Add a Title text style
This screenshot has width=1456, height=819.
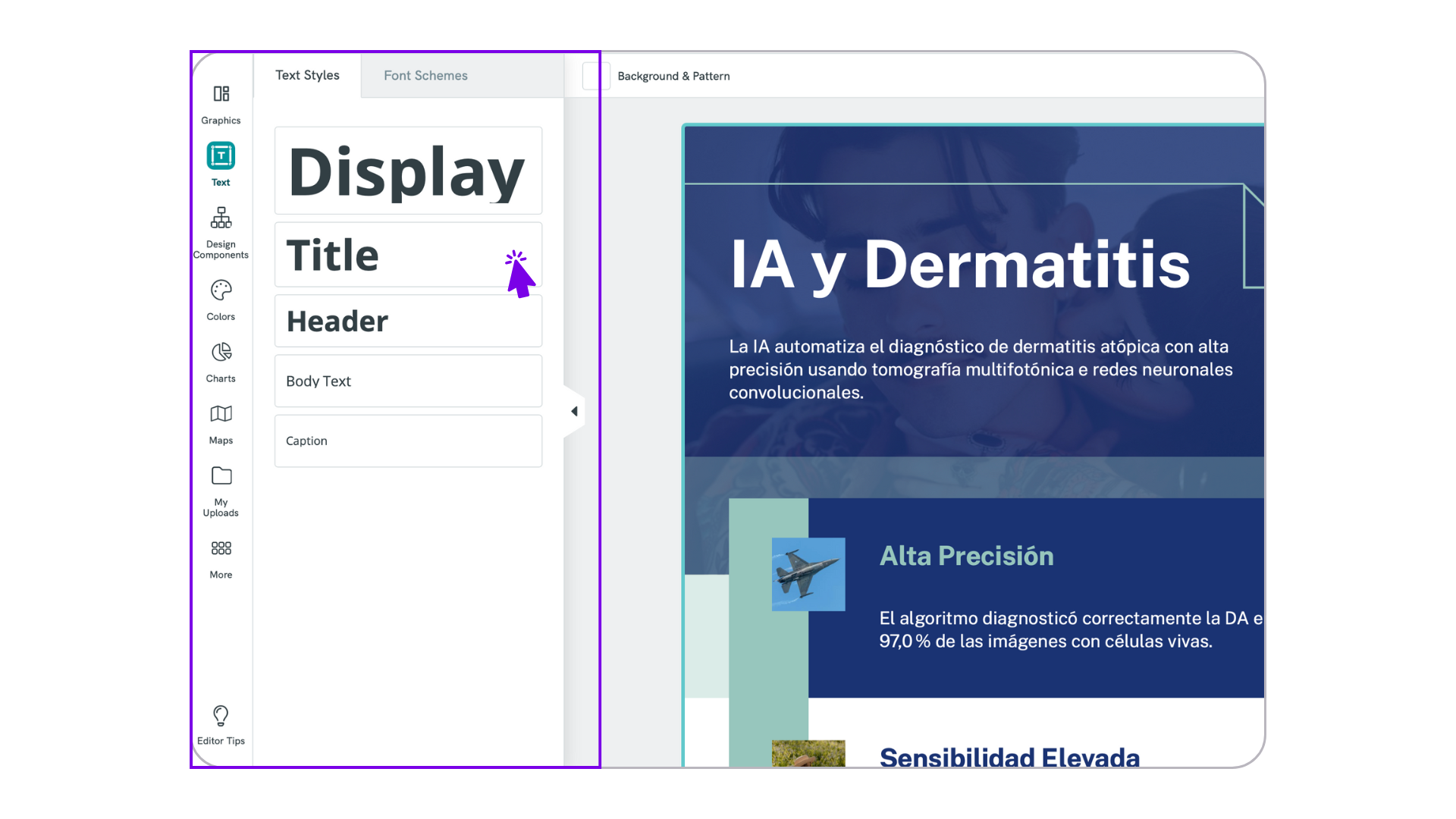click(x=408, y=255)
